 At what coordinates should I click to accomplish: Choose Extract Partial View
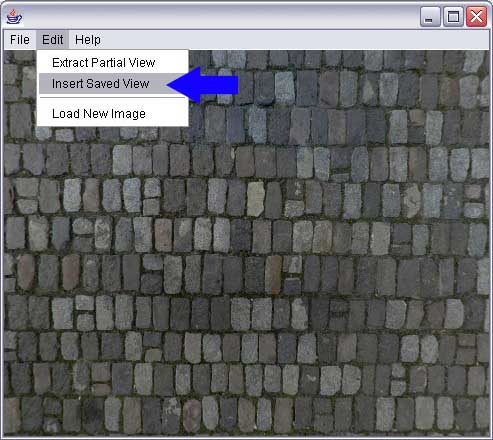[x=104, y=63]
